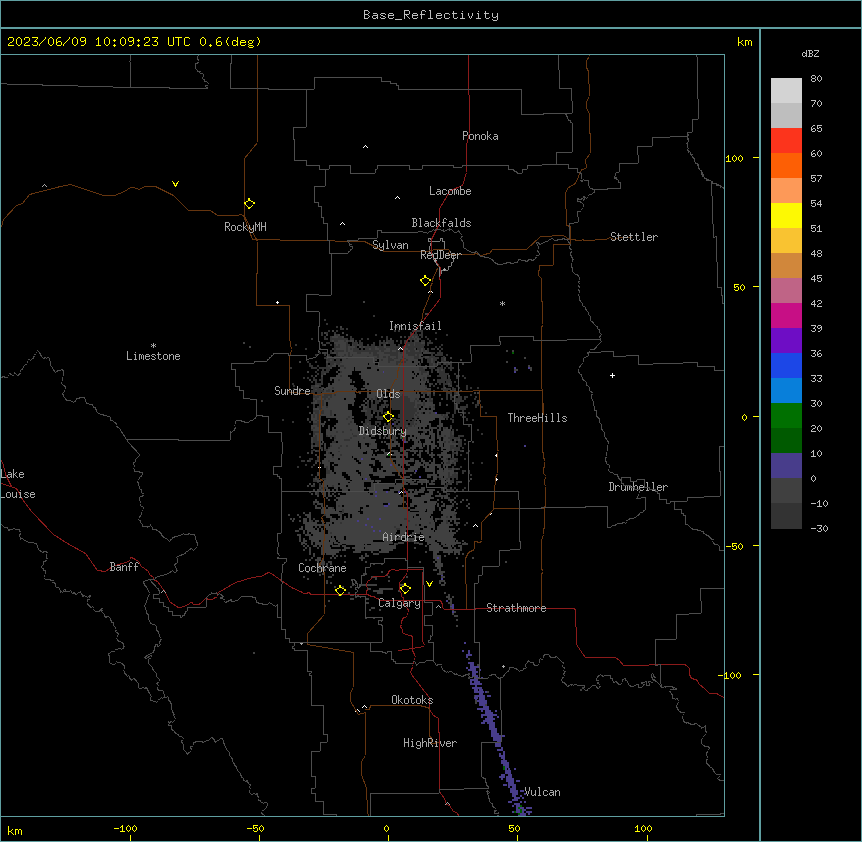The width and height of the screenshot is (862, 842).
Task: Click the Olds town label
Action: point(388,394)
